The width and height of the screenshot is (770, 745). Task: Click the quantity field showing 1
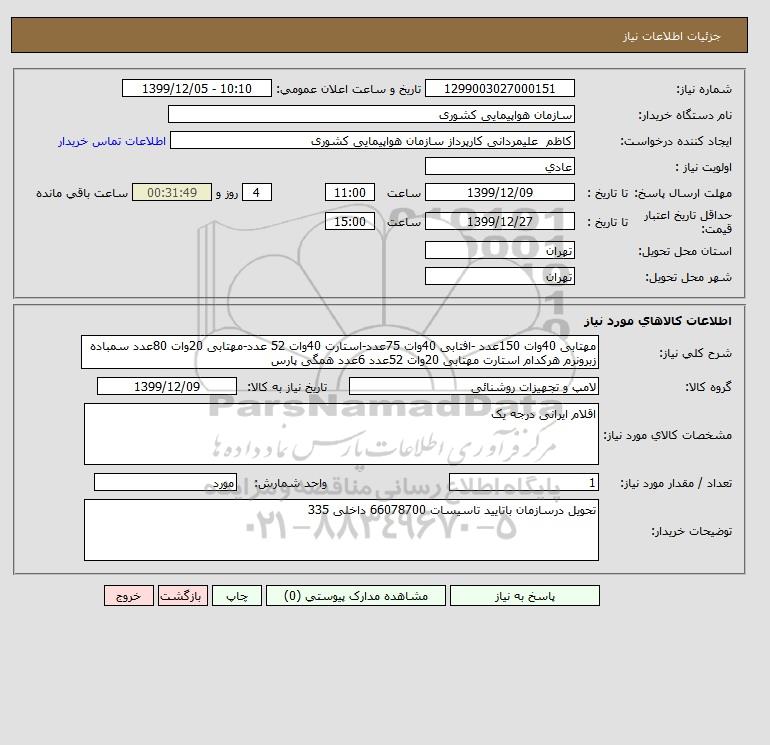point(523,482)
